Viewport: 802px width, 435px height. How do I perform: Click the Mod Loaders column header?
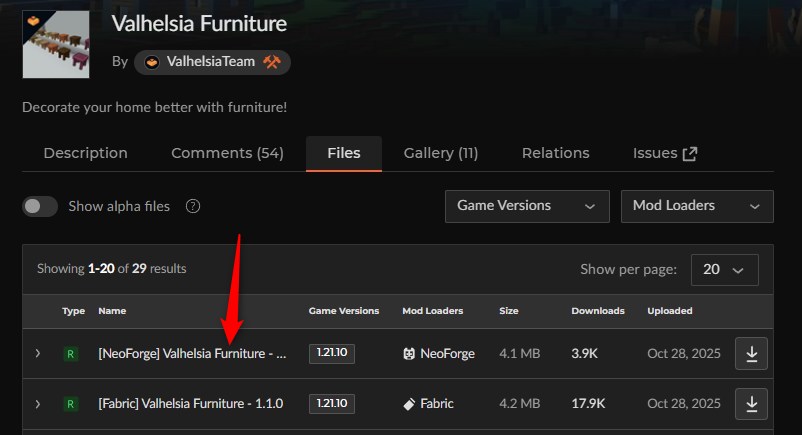pyautogui.click(x=432, y=311)
